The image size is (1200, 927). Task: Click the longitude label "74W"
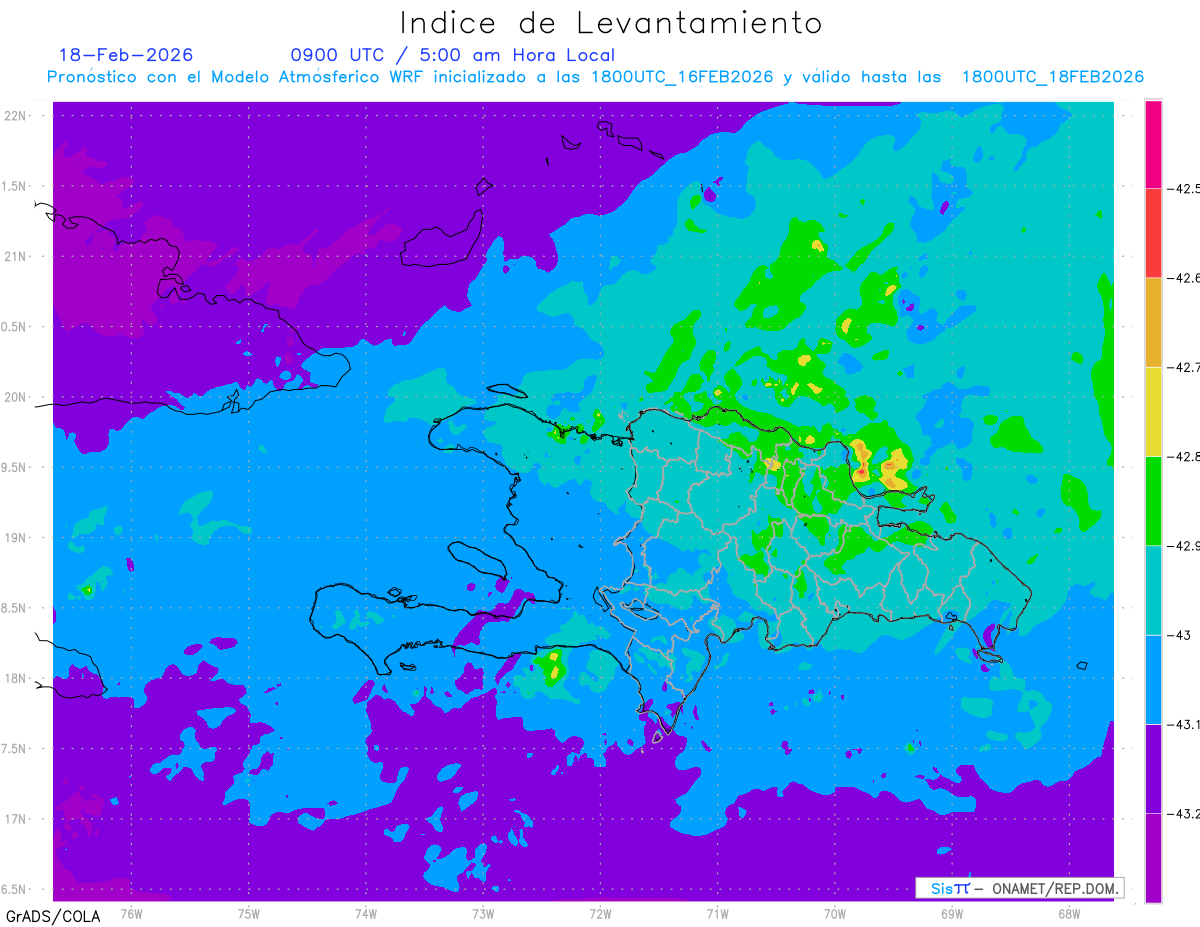pyautogui.click(x=366, y=913)
